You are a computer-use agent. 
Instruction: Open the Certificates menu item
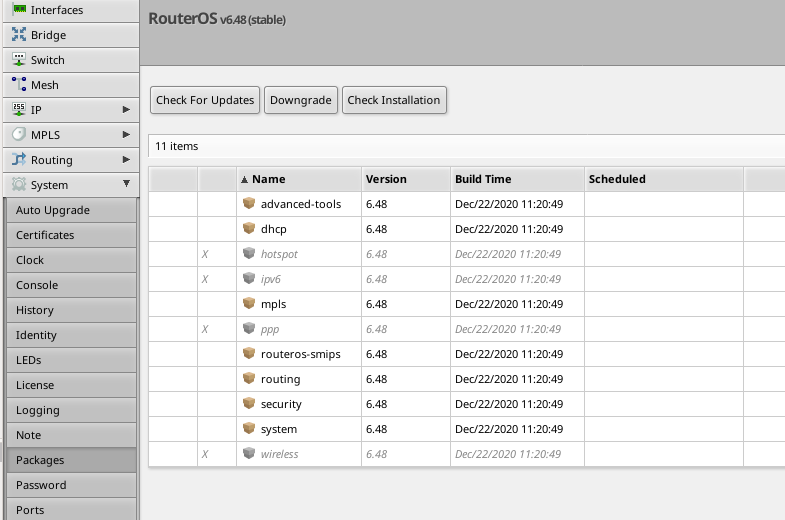(71, 235)
